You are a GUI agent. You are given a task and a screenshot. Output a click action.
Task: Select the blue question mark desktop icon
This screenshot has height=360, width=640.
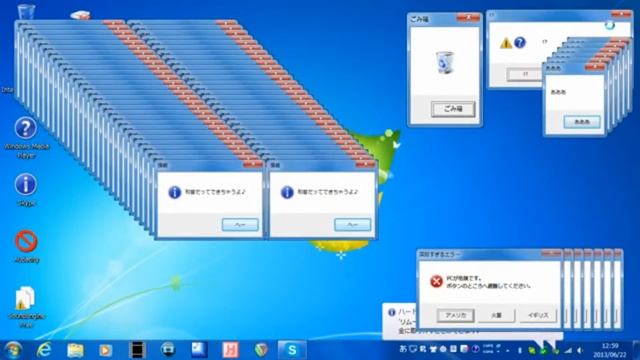pos(26,128)
